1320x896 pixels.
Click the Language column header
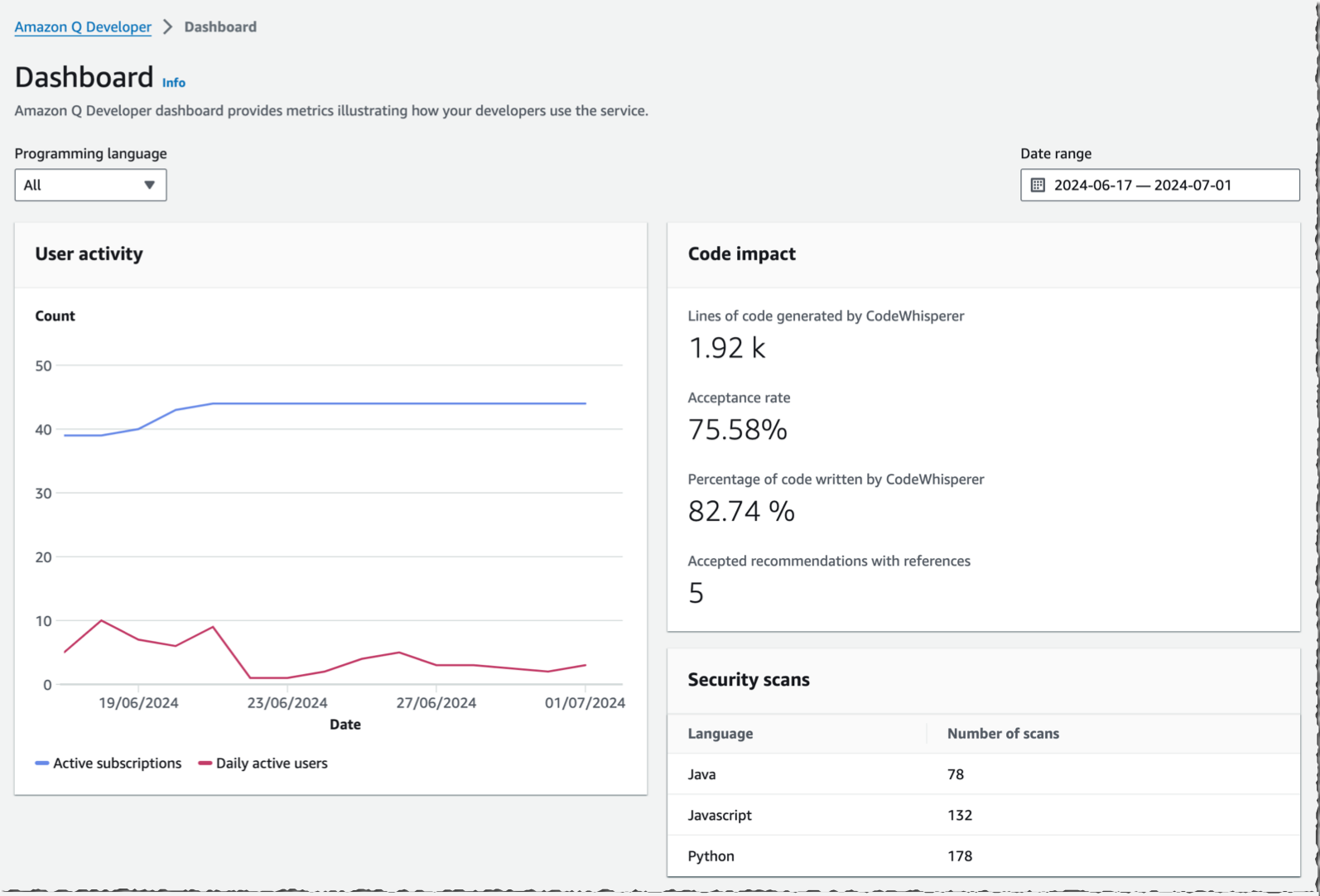(x=720, y=734)
